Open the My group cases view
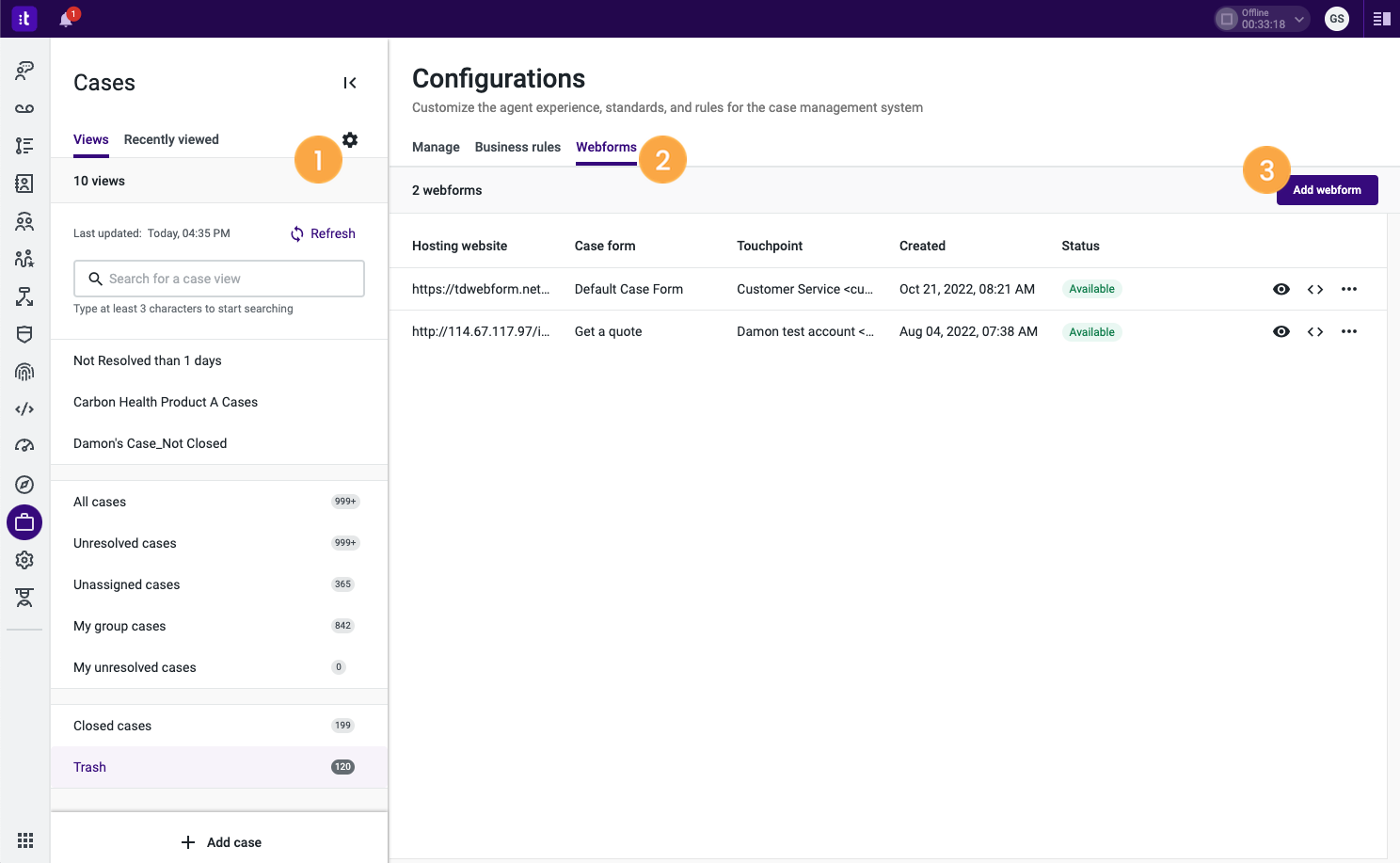Viewport: 1400px width, 863px height. (219, 626)
